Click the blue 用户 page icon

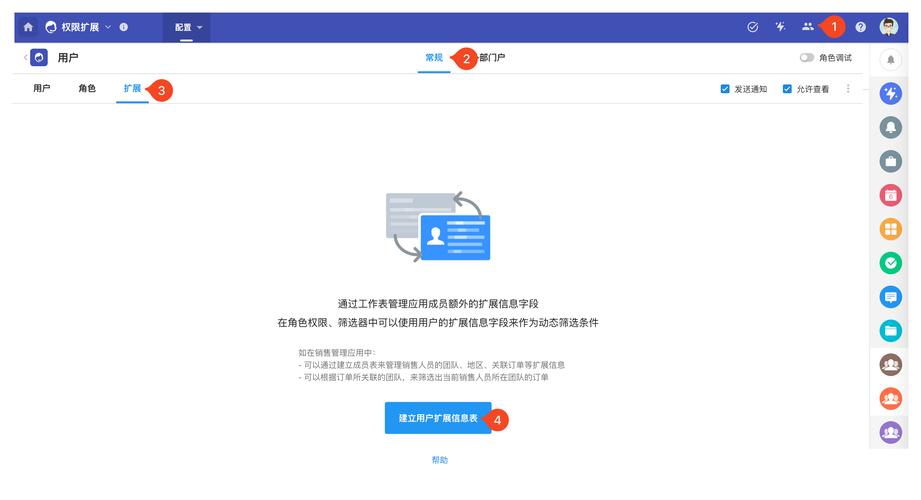[x=39, y=58]
